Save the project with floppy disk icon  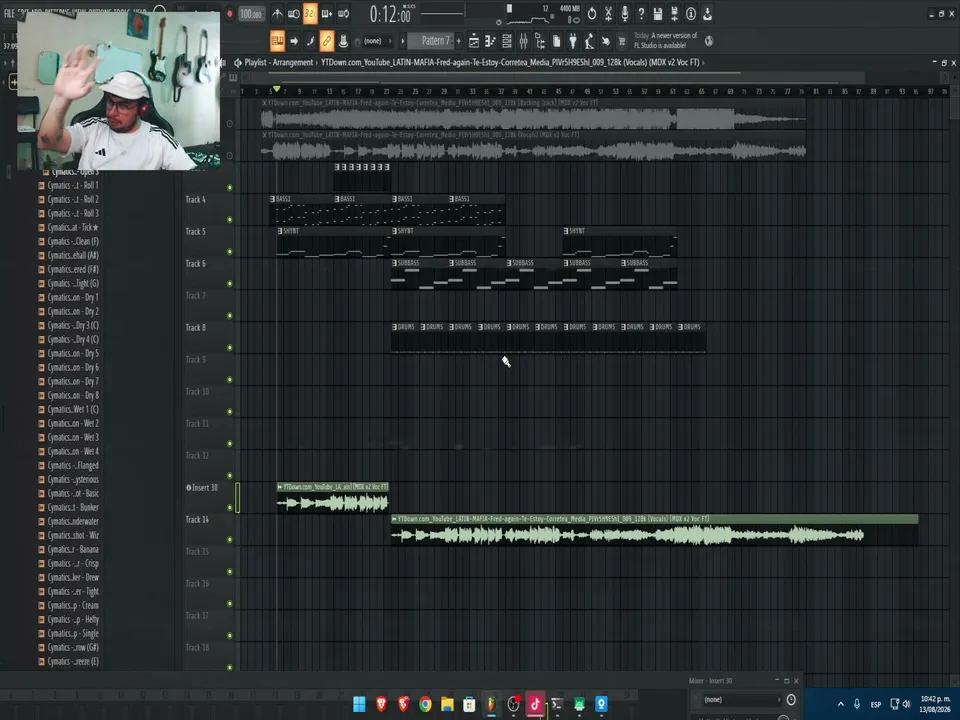(658, 13)
